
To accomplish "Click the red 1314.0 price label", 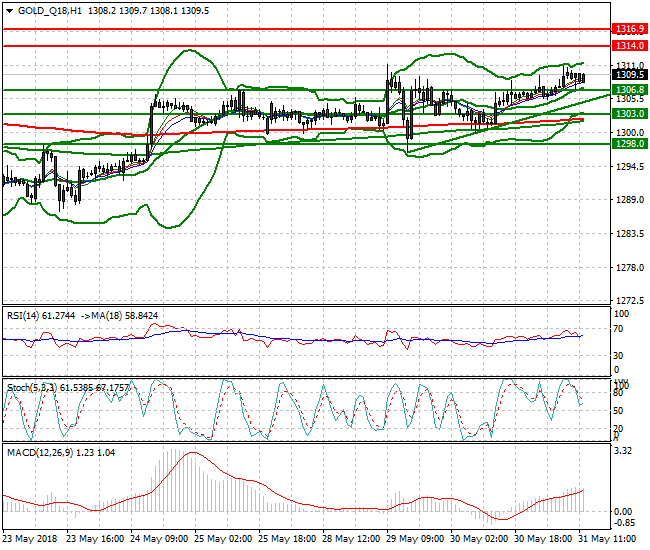I will (629, 46).
